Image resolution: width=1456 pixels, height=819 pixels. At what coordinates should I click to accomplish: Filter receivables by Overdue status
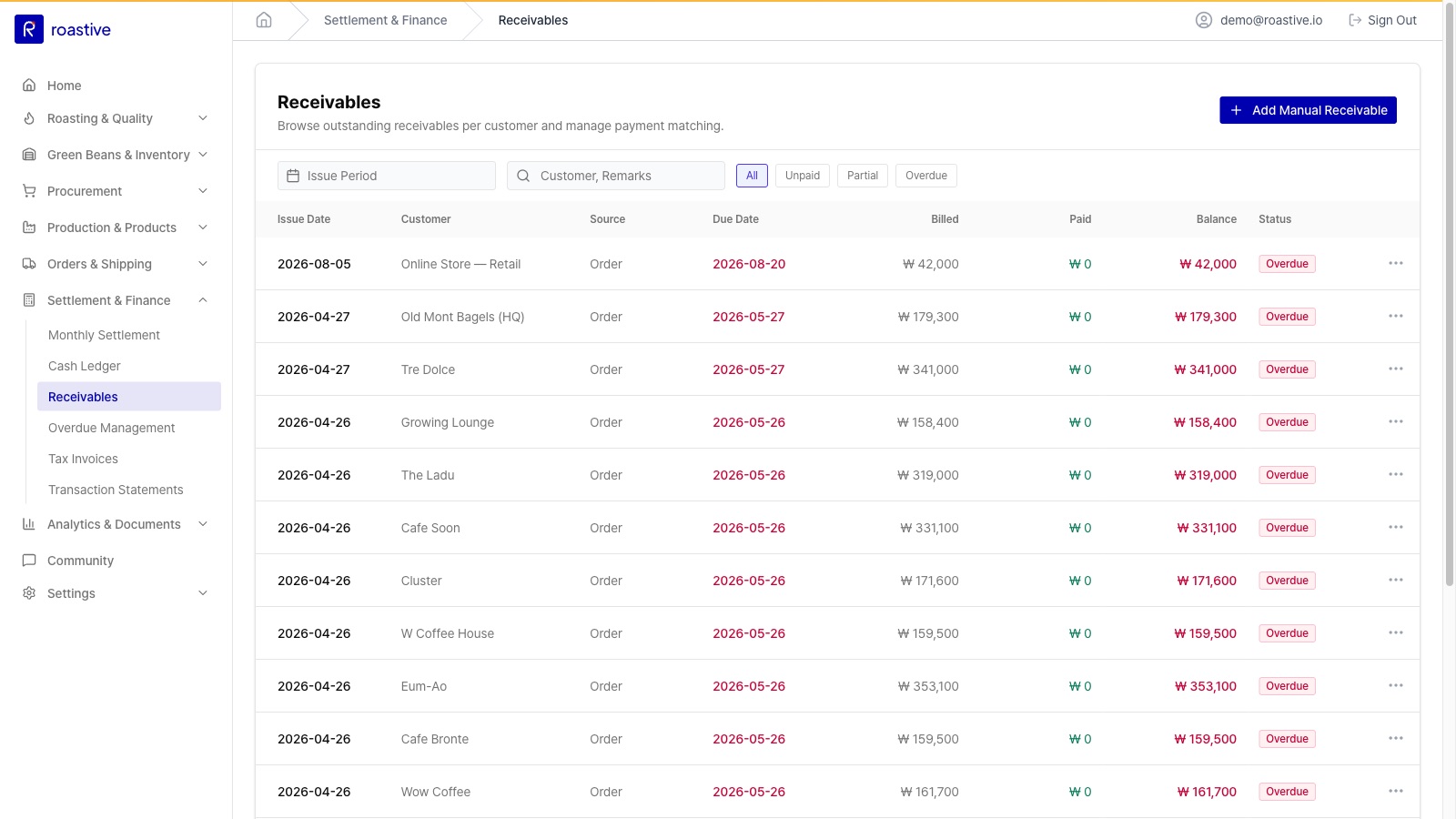tap(926, 176)
